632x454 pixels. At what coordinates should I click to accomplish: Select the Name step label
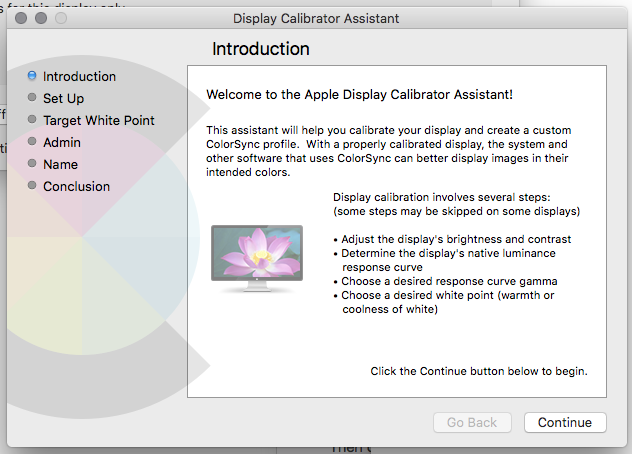(60, 164)
